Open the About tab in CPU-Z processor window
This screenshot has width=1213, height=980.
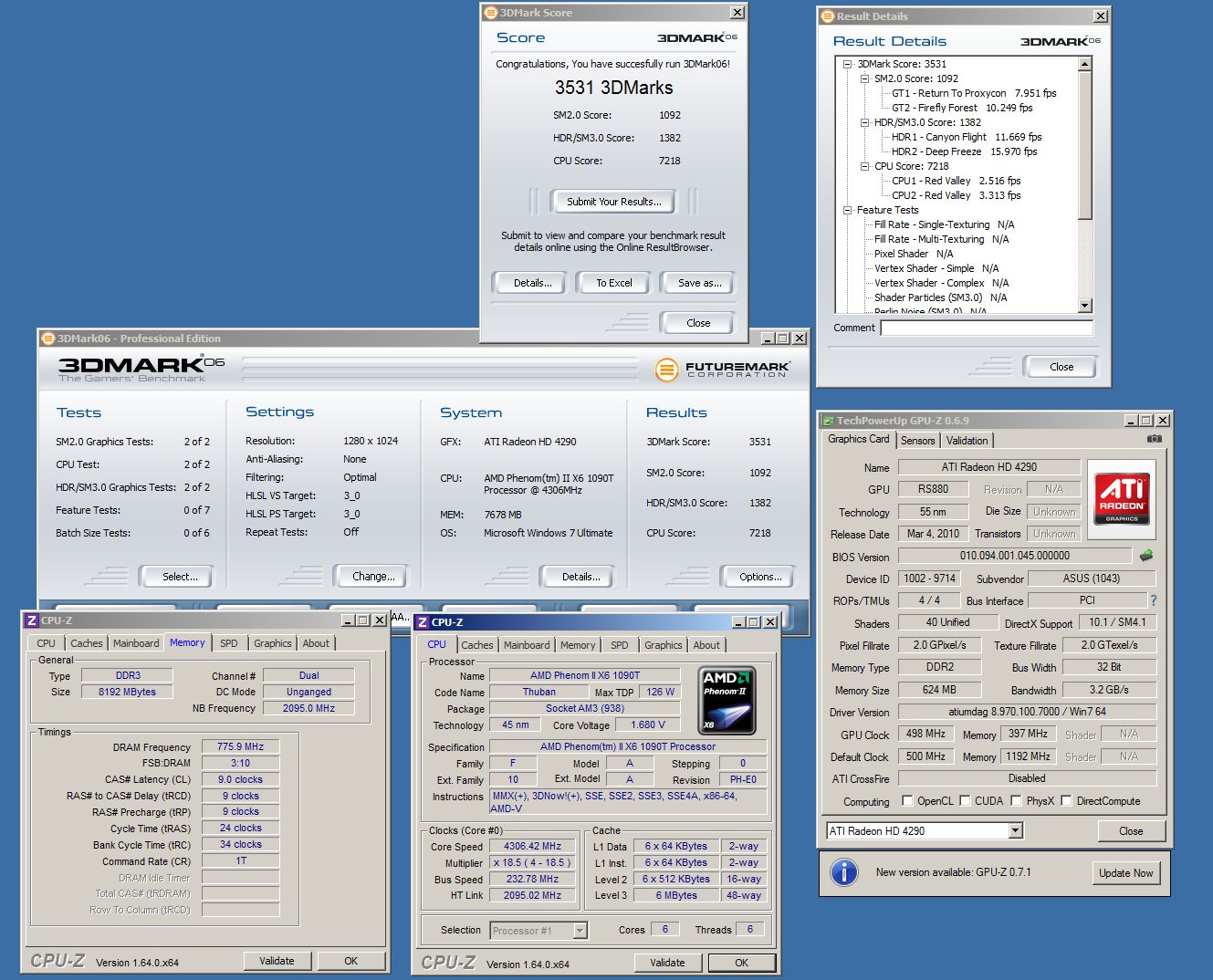click(706, 645)
